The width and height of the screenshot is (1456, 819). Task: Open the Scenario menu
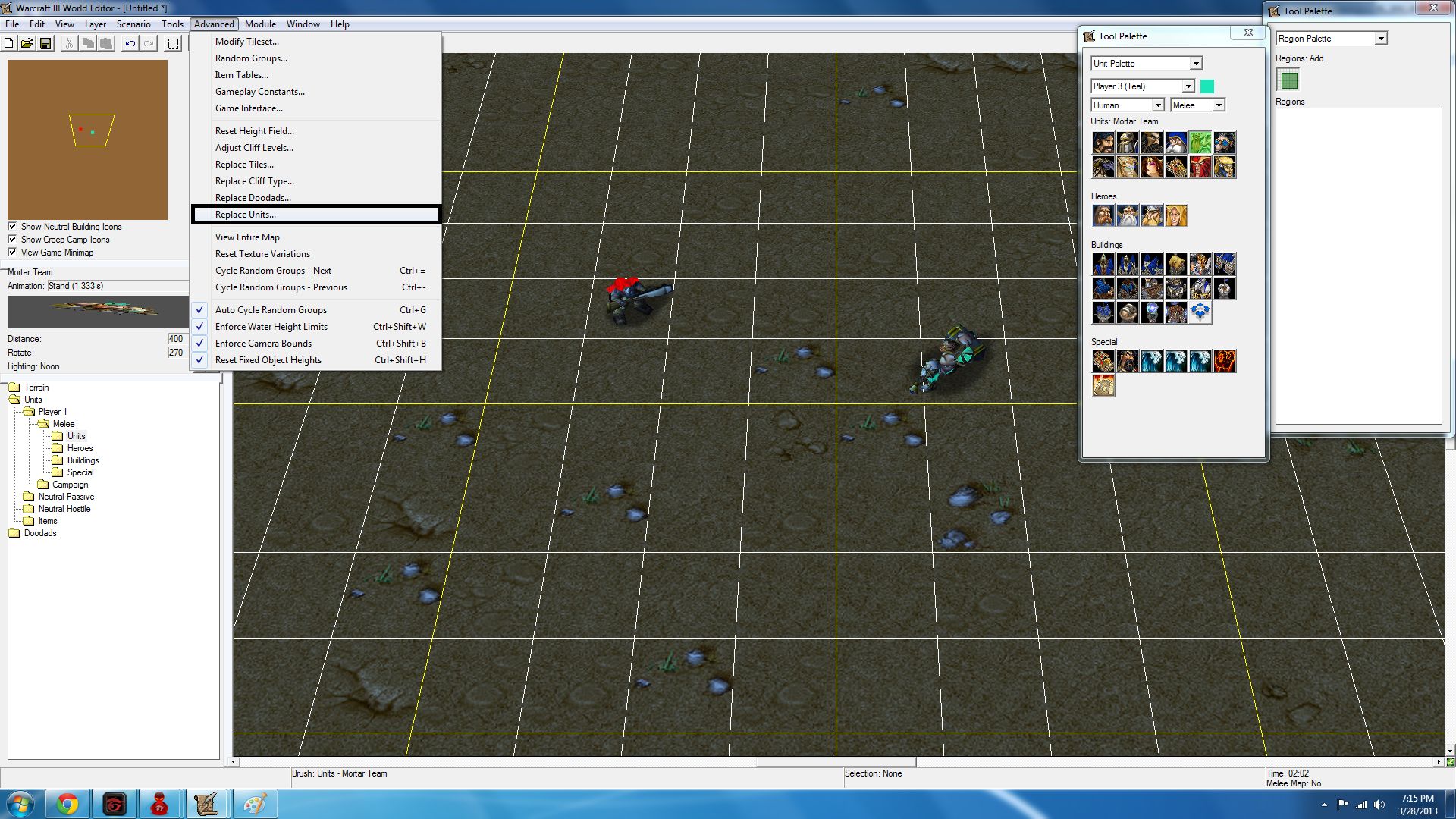(133, 24)
